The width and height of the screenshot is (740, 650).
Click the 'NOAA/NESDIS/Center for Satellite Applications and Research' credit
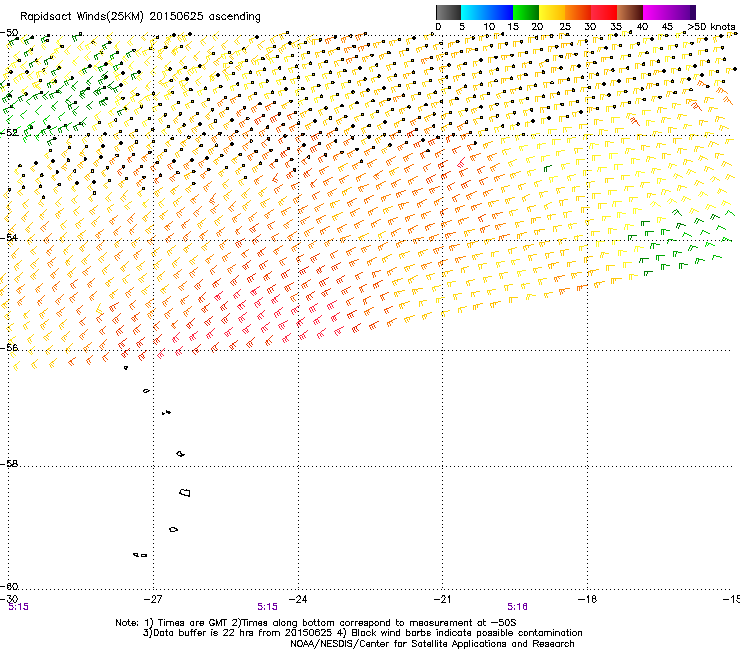[x=432, y=644]
